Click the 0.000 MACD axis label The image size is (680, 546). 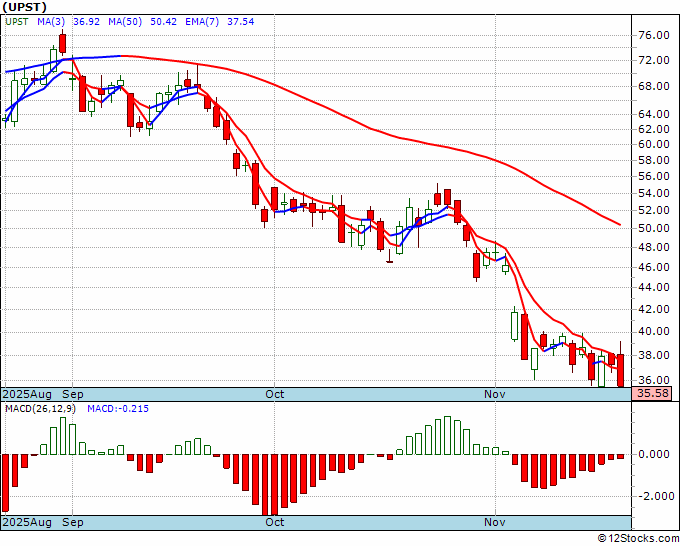point(654,454)
